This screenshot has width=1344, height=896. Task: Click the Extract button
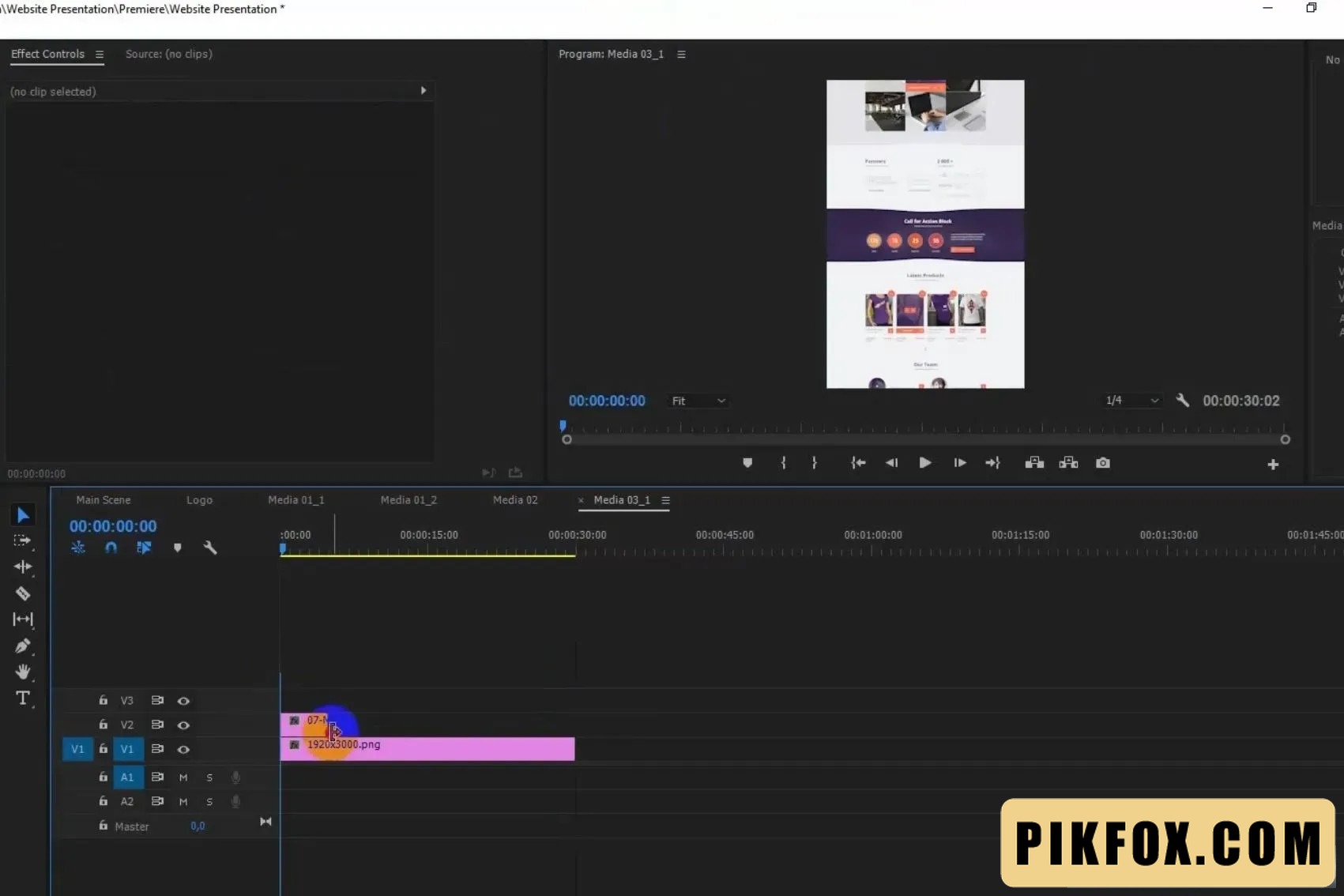(x=1068, y=463)
